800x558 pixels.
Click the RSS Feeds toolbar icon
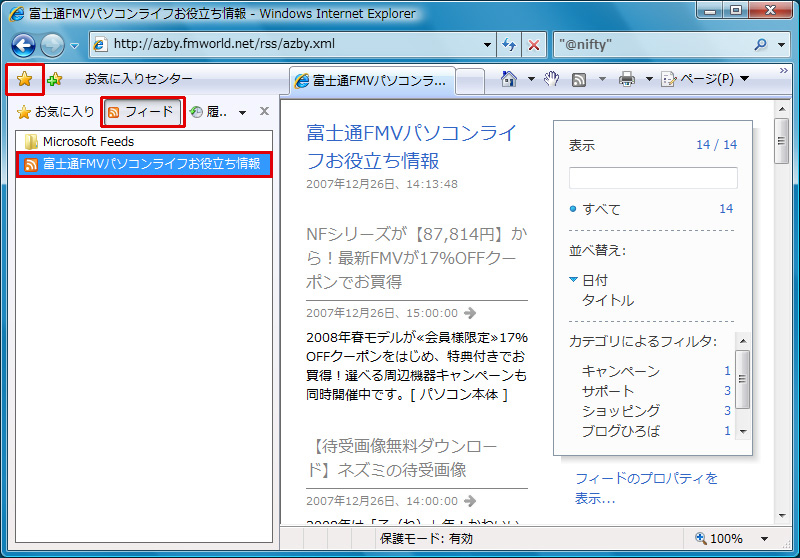pyautogui.click(x=579, y=80)
